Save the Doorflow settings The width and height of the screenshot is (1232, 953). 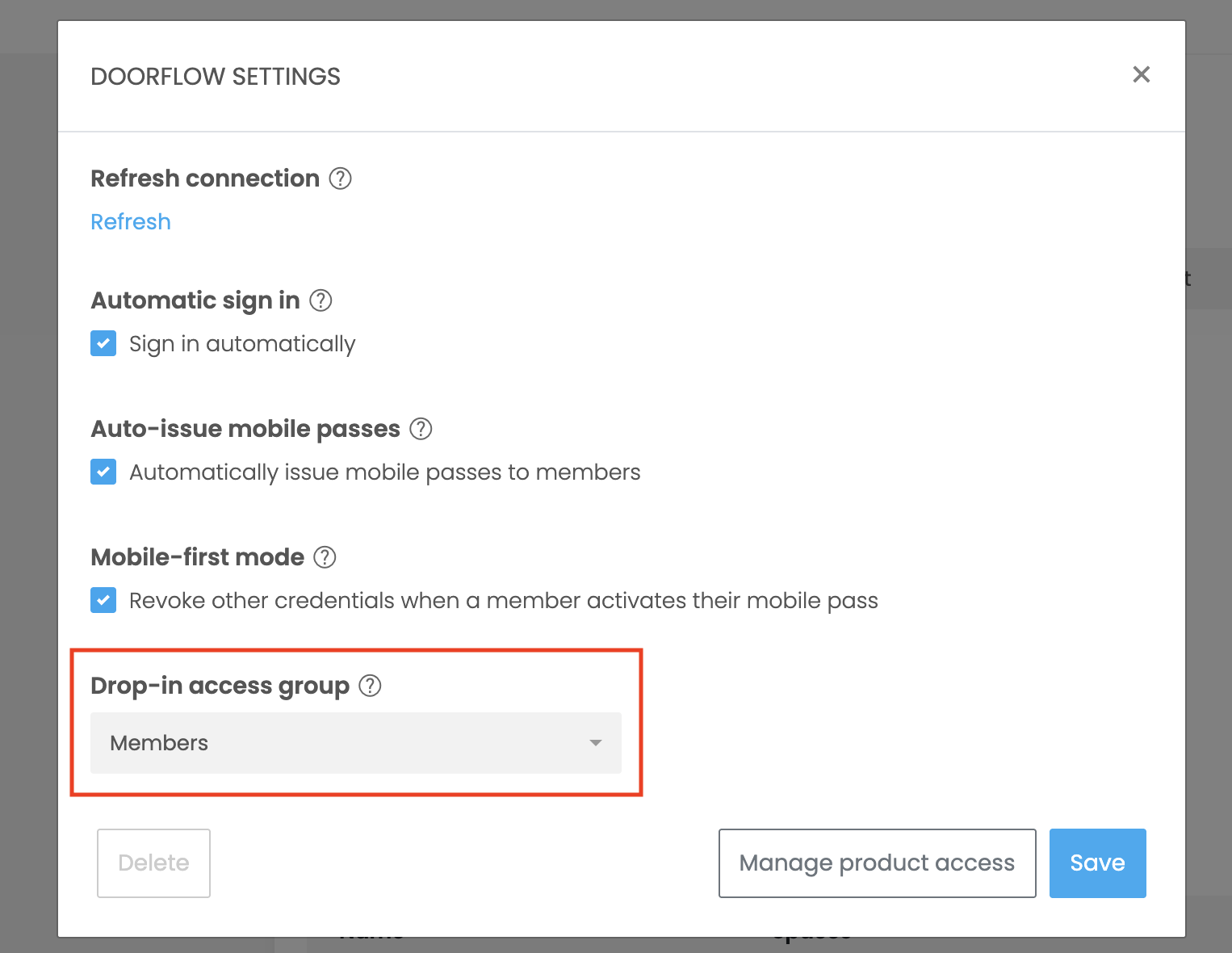pyautogui.click(x=1097, y=863)
